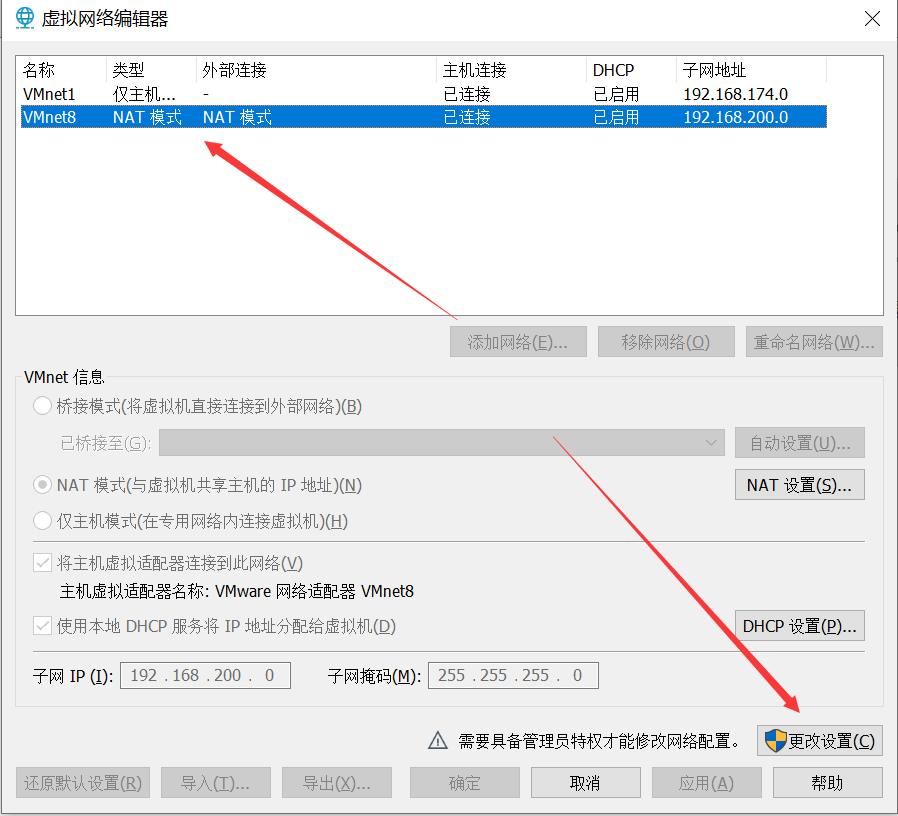
Task: Click the 名称 column header
Action: coord(39,70)
